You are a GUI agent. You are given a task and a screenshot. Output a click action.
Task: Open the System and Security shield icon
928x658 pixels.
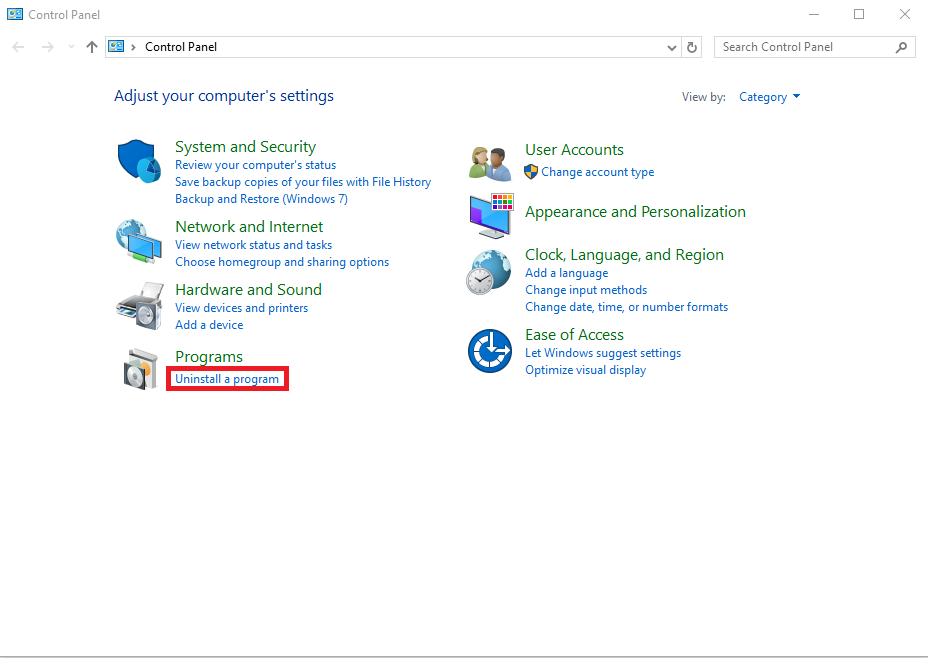tap(139, 161)
